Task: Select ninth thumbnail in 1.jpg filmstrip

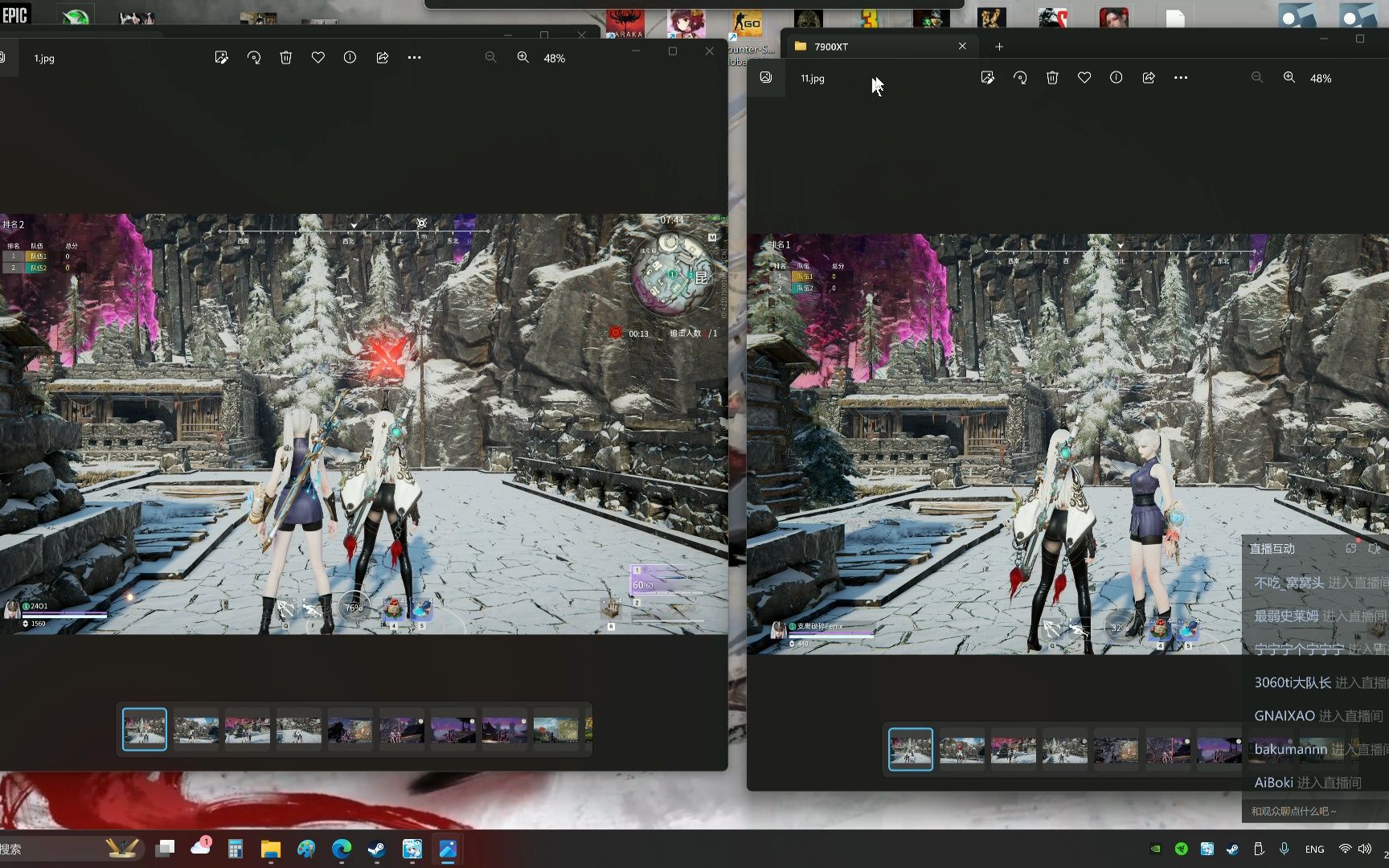Action: (556, 730)
